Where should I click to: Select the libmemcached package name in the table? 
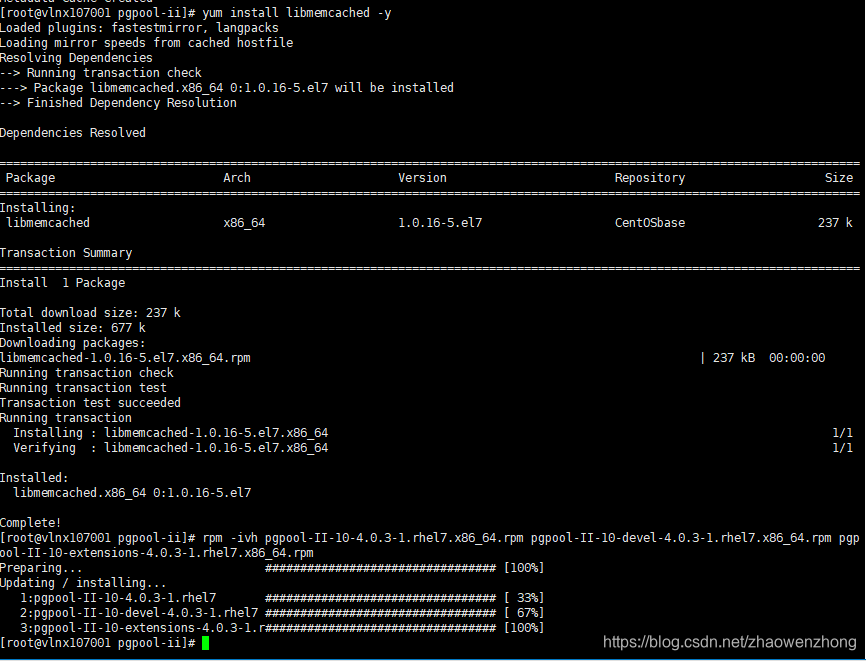pos(47,222)
